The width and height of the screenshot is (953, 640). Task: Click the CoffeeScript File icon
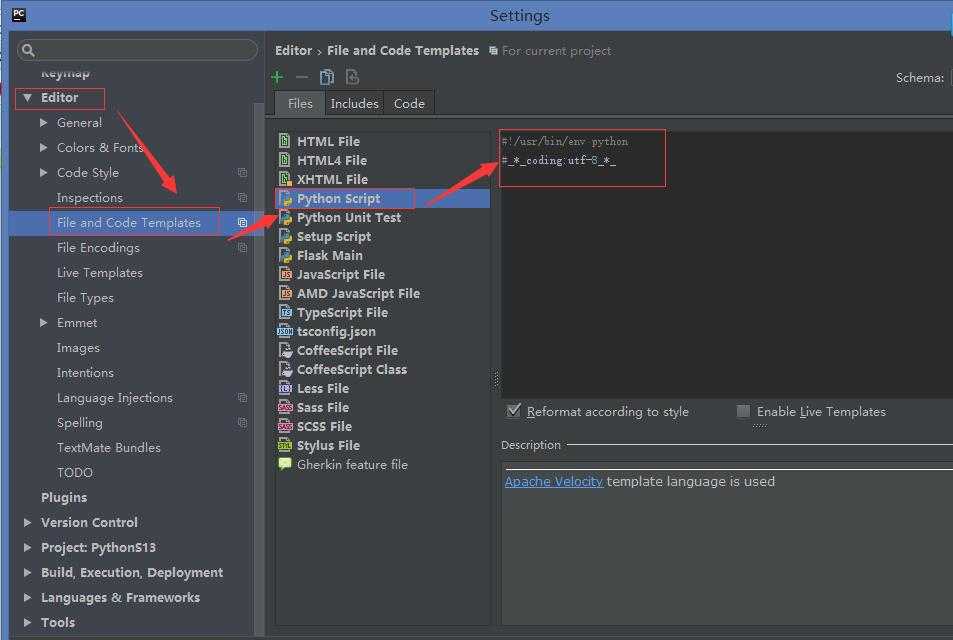[285, 350]
